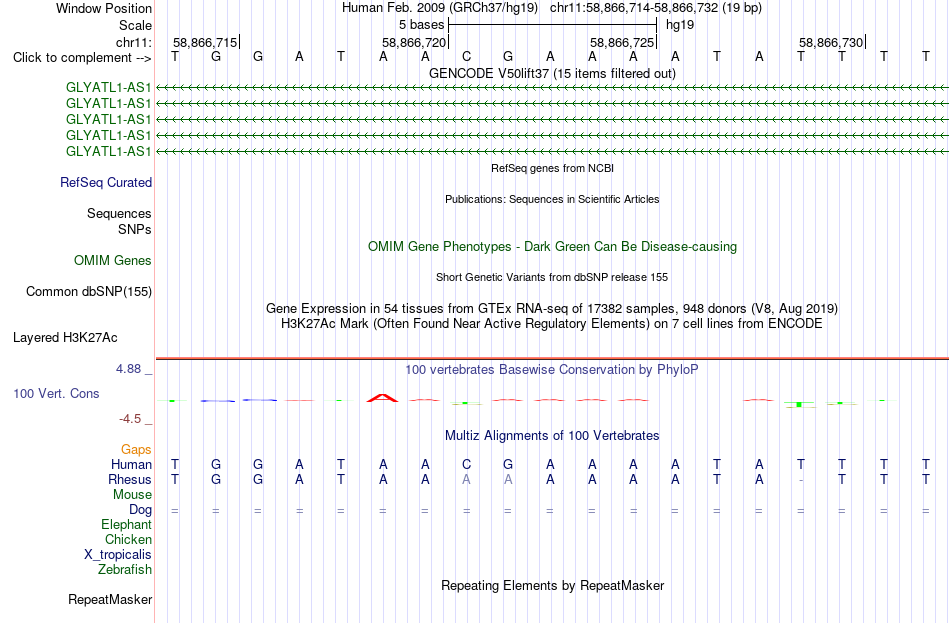Click the 58,866,725 position tick label
This screenshot has height=623, width=950.
point(622,42)
